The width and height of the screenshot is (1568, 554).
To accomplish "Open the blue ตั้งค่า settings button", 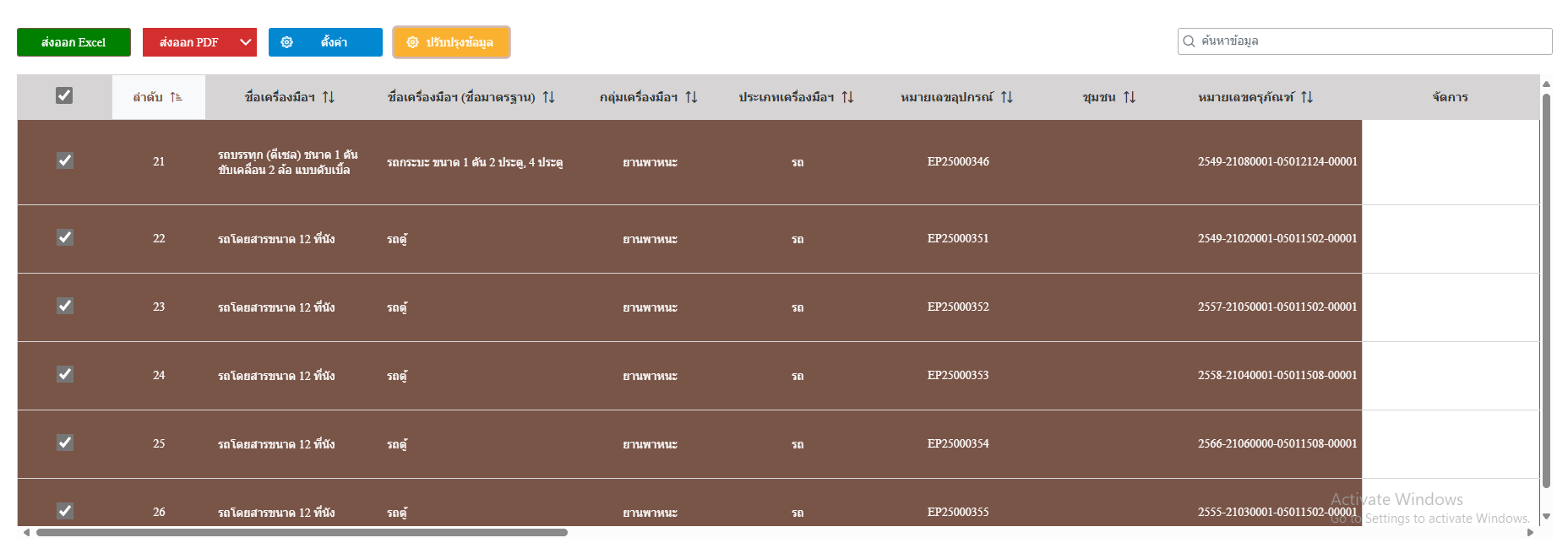I will coord(325,42).
